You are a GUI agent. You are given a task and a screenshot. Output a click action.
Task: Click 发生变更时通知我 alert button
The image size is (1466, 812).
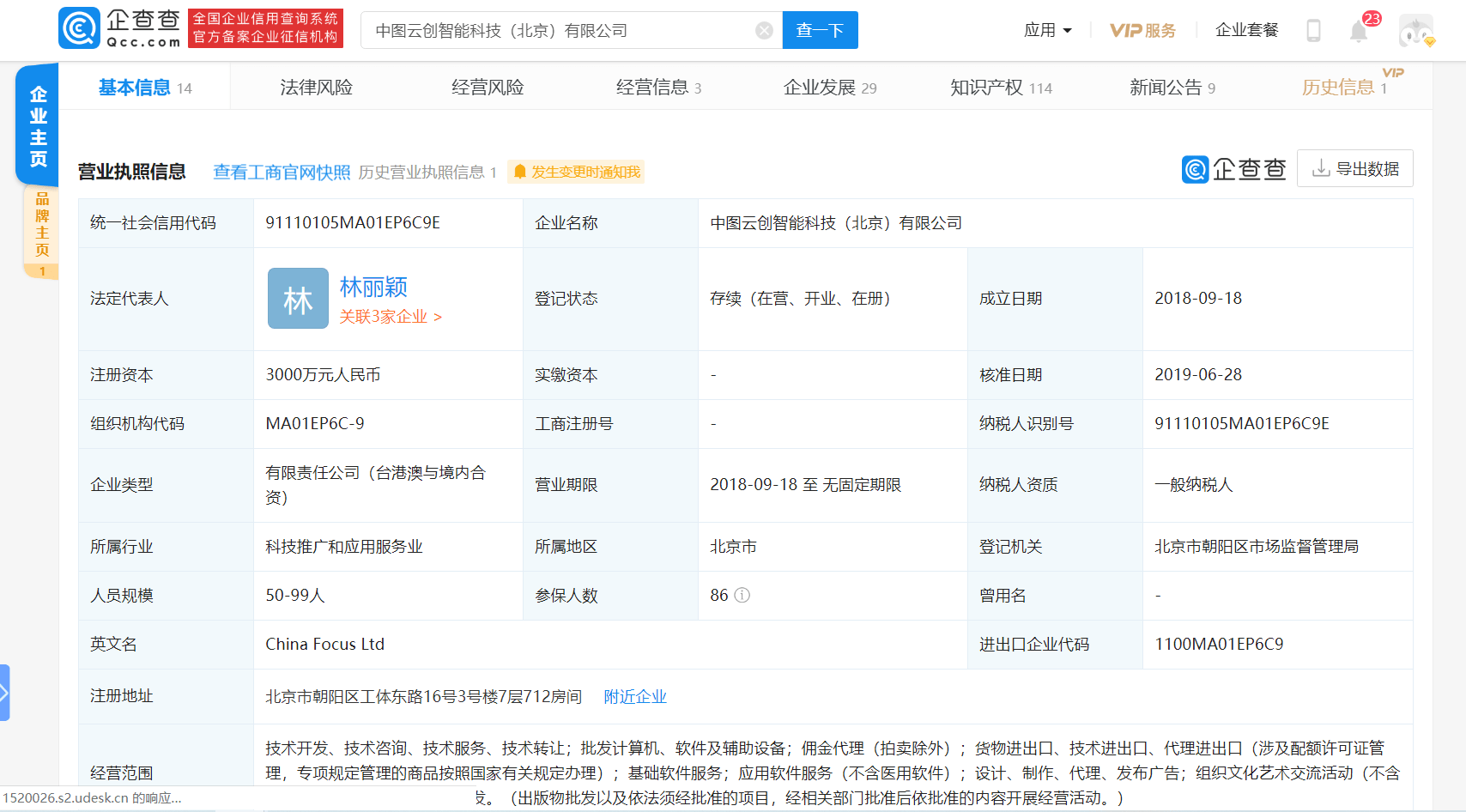[x=576, y=173]
